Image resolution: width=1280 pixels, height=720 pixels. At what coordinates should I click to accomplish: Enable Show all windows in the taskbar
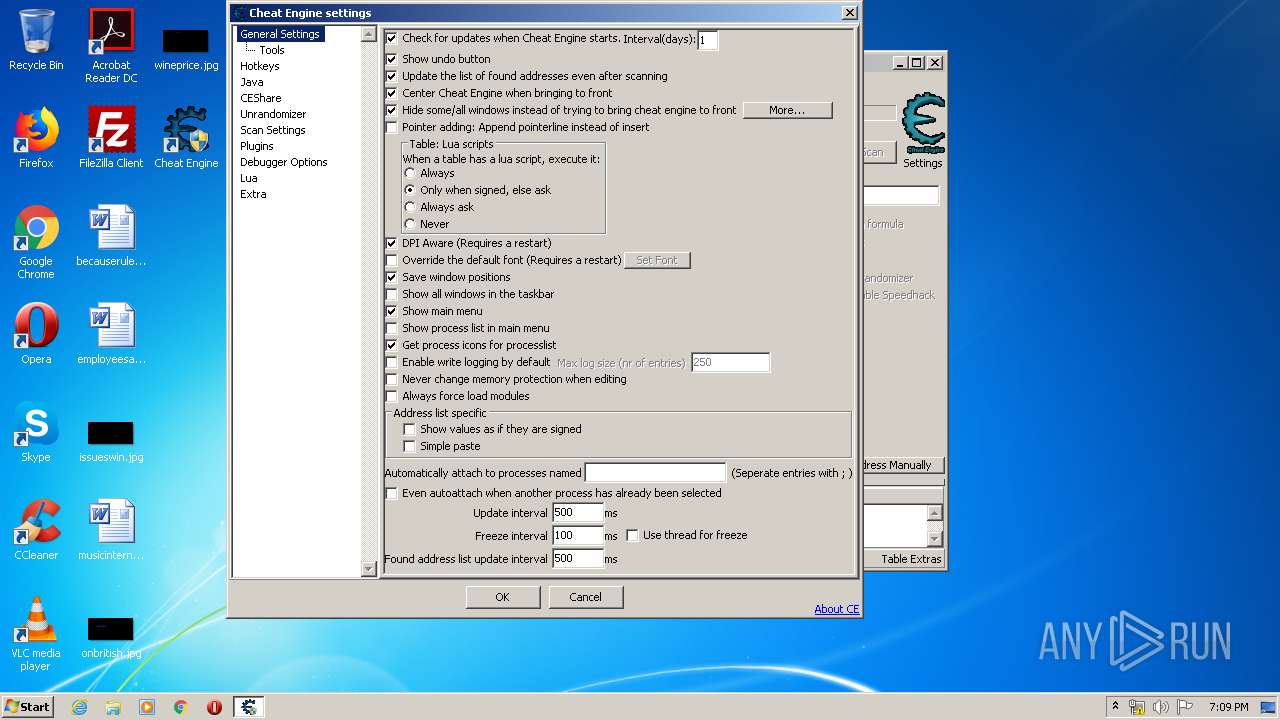[392, 294]
